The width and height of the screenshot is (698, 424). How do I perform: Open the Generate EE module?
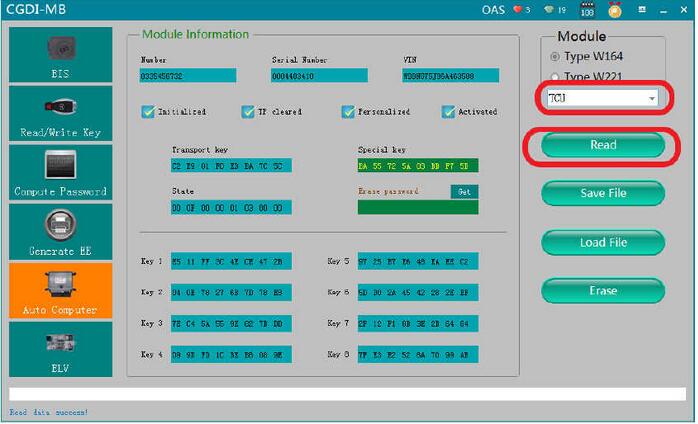tap(61, 232)
